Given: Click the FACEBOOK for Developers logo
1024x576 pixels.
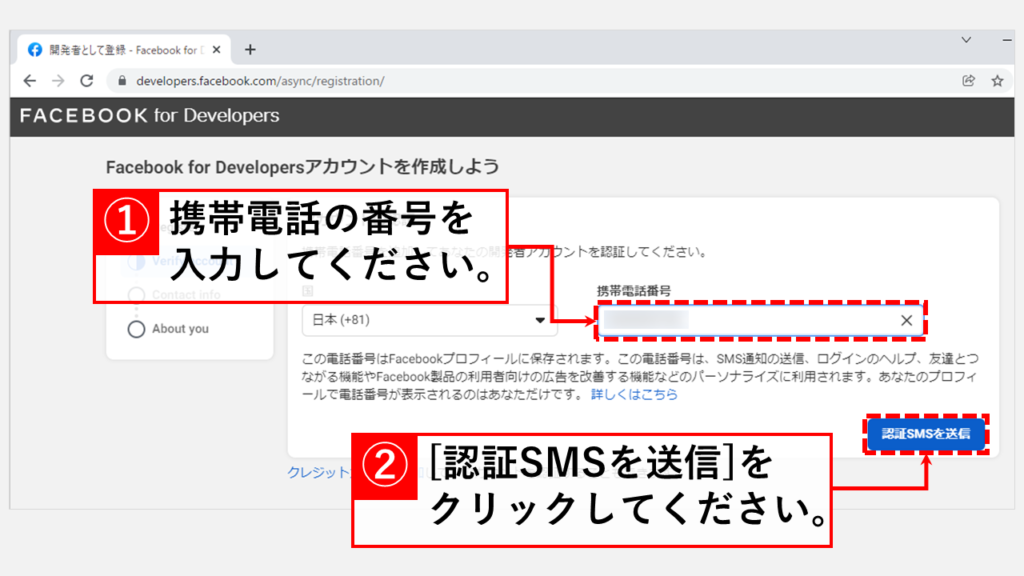Looking at the screenshot, I should (150, 116).
